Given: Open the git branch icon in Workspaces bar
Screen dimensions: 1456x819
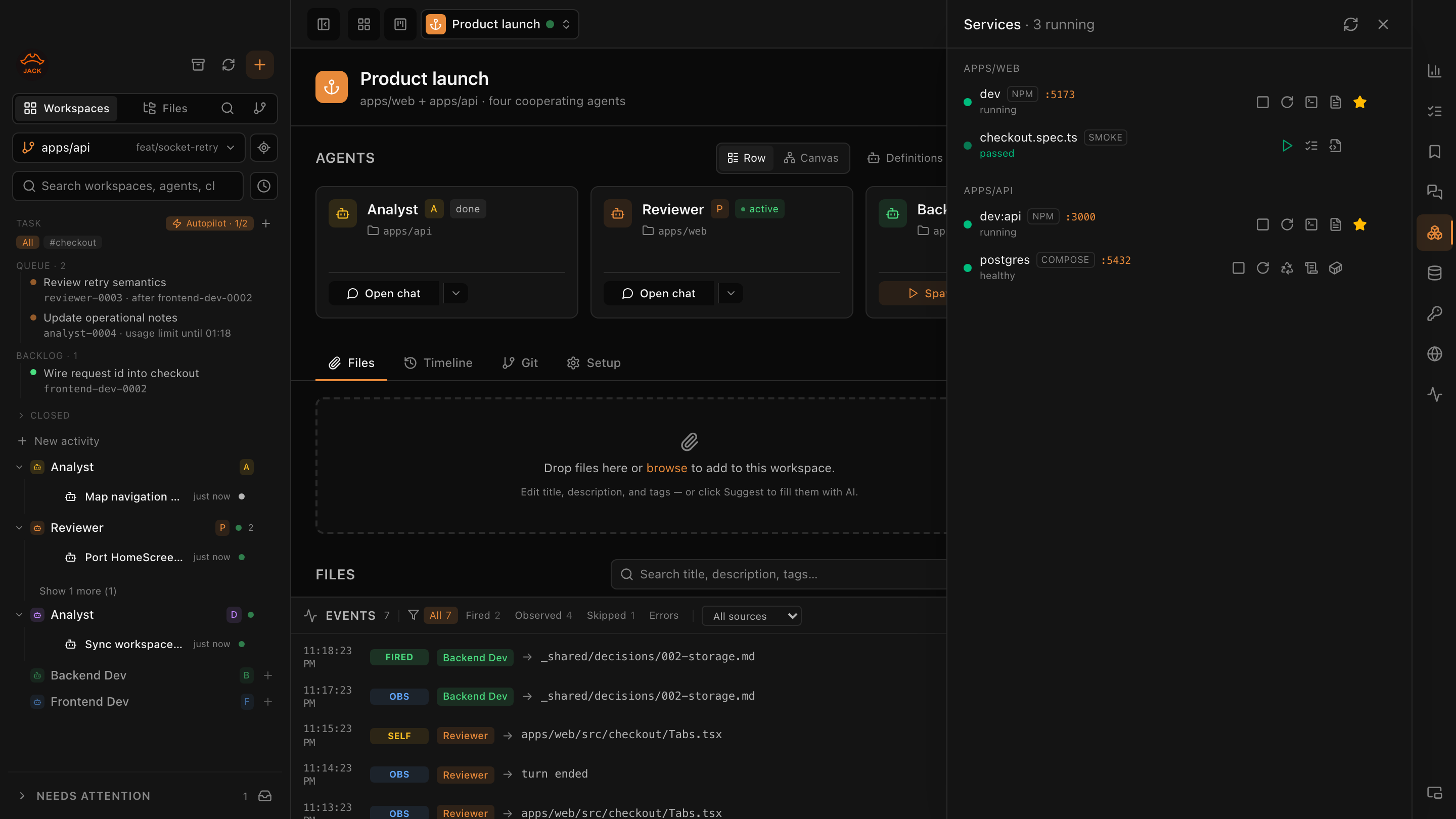Looking at the screenshot, I should click(x=259, y=109).
